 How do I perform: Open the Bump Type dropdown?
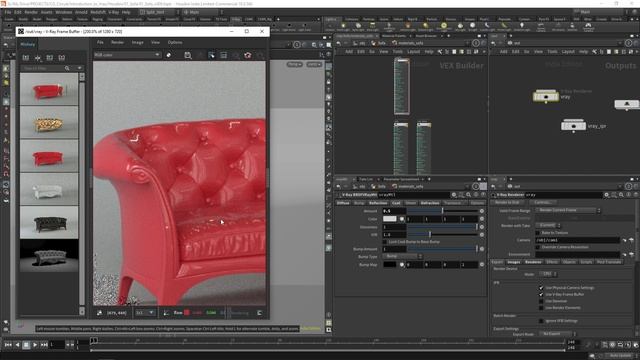[402, 256]
